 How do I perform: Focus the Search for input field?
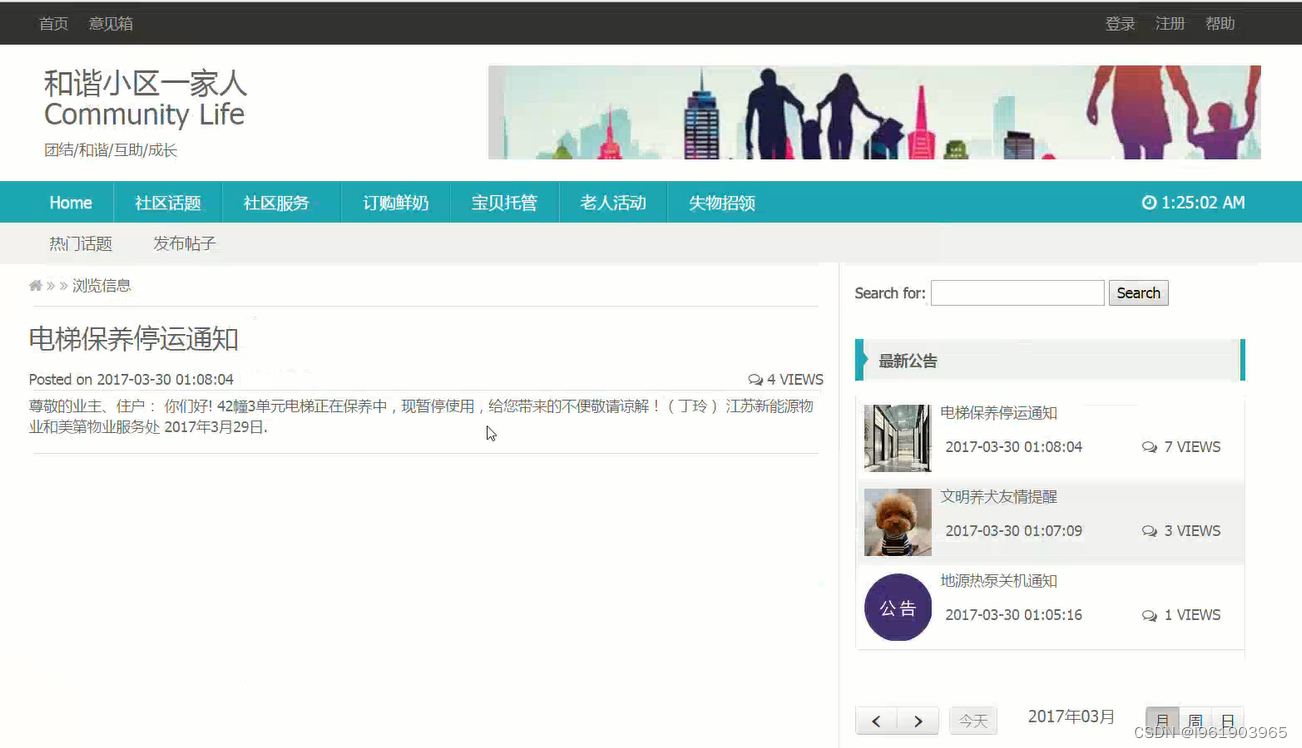coord(1017,293)
